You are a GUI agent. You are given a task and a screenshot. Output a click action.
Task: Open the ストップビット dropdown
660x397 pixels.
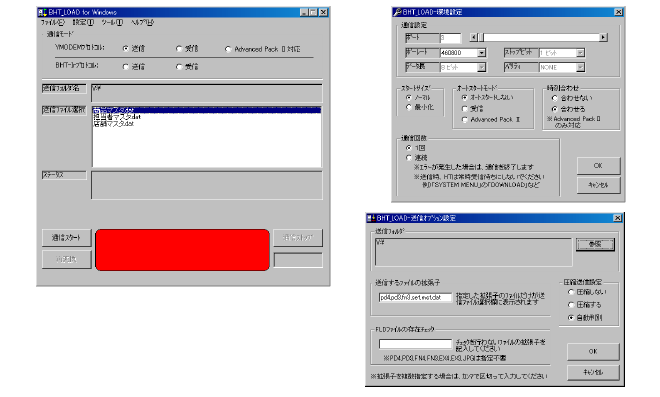tap(580, 53)
